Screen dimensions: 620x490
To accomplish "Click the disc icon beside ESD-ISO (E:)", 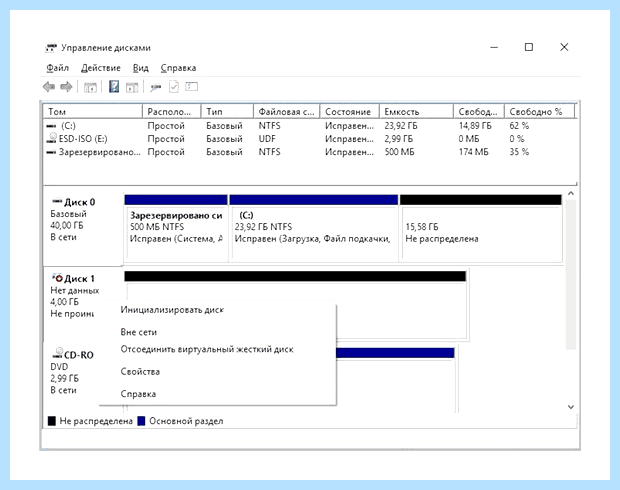I will (51, 138).
